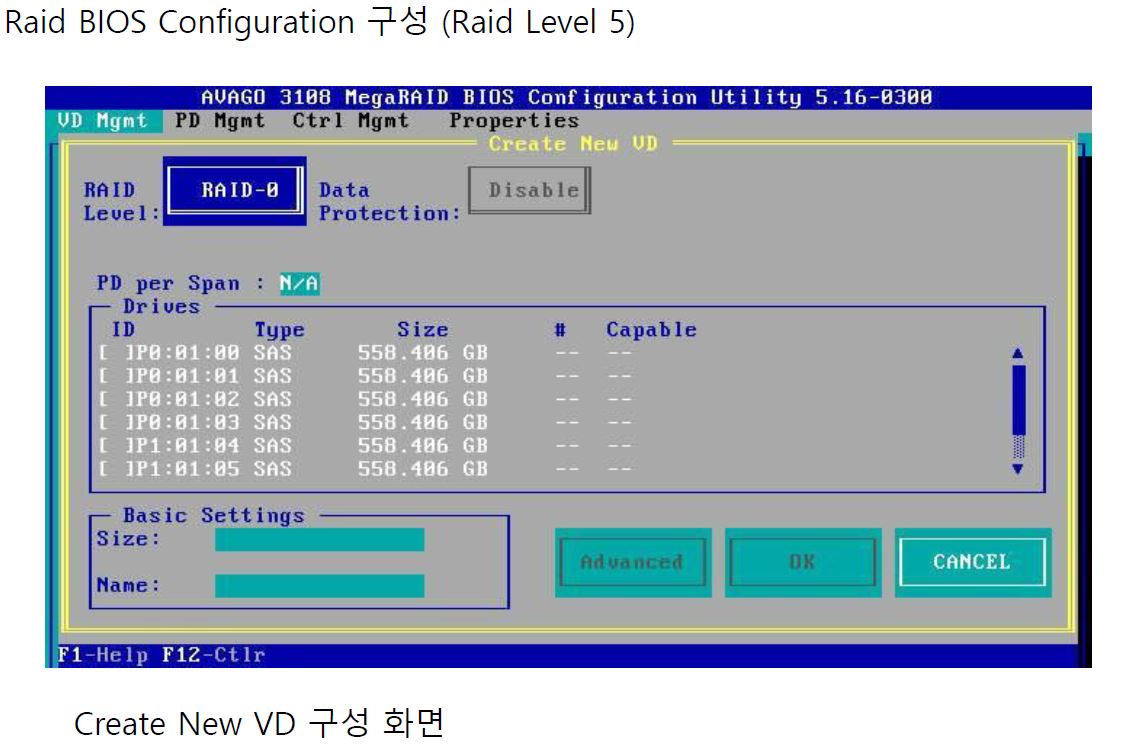Enable drive P0:01:03 checkbox
1144x748 pixels.
click(113, 422)
